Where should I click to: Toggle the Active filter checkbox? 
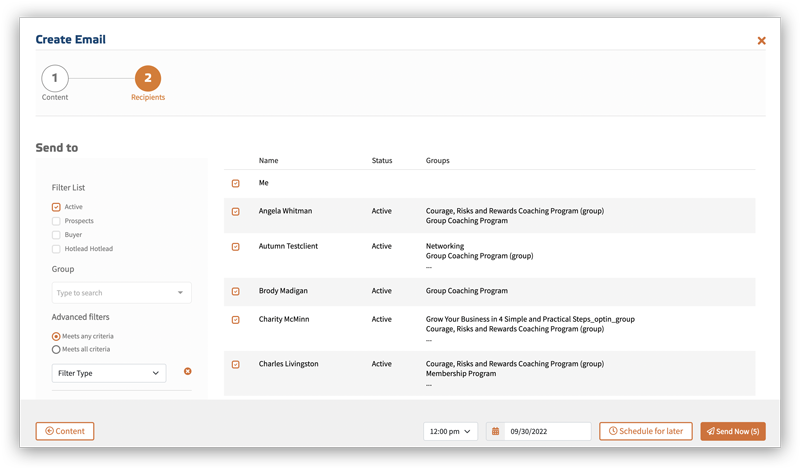click(56, 207)
